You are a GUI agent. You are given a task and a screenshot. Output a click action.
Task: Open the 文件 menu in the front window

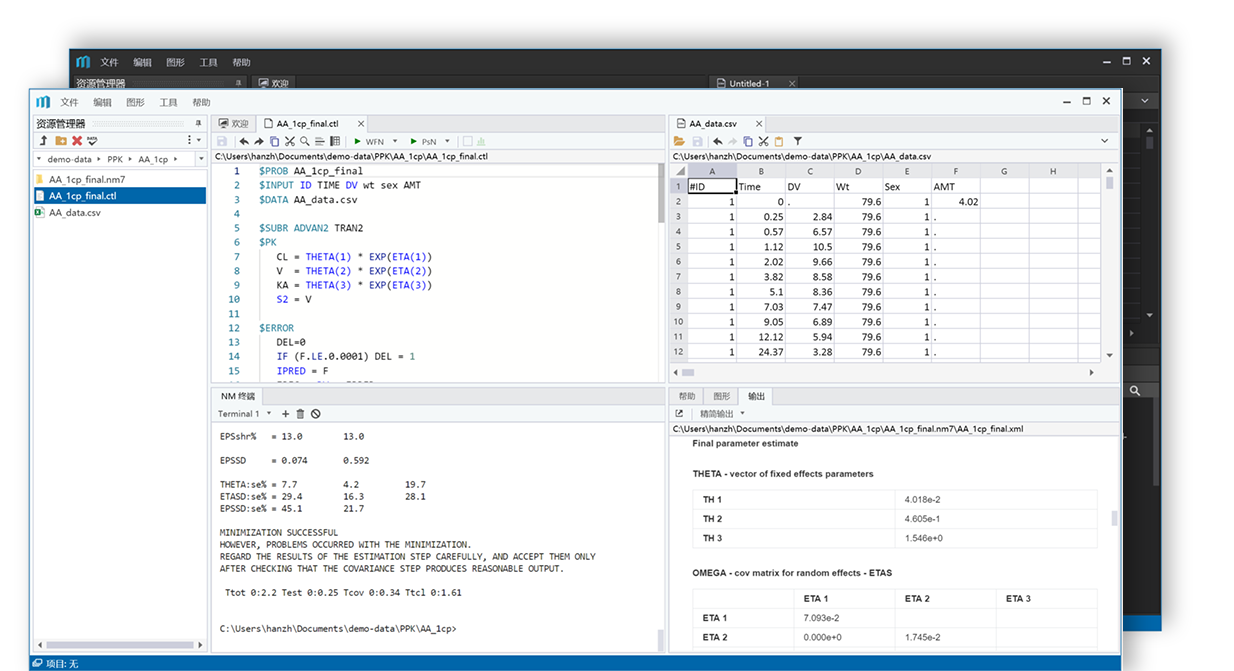point(69,102)
